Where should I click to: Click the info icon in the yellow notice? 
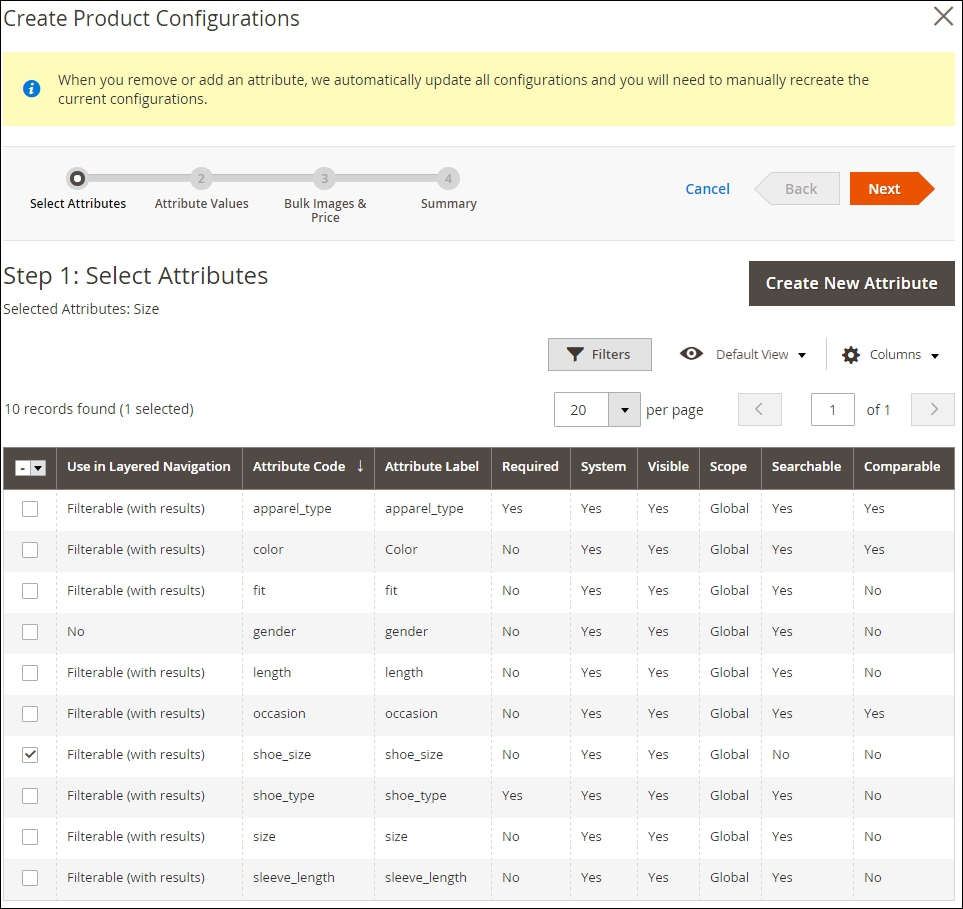pos(32,89)
